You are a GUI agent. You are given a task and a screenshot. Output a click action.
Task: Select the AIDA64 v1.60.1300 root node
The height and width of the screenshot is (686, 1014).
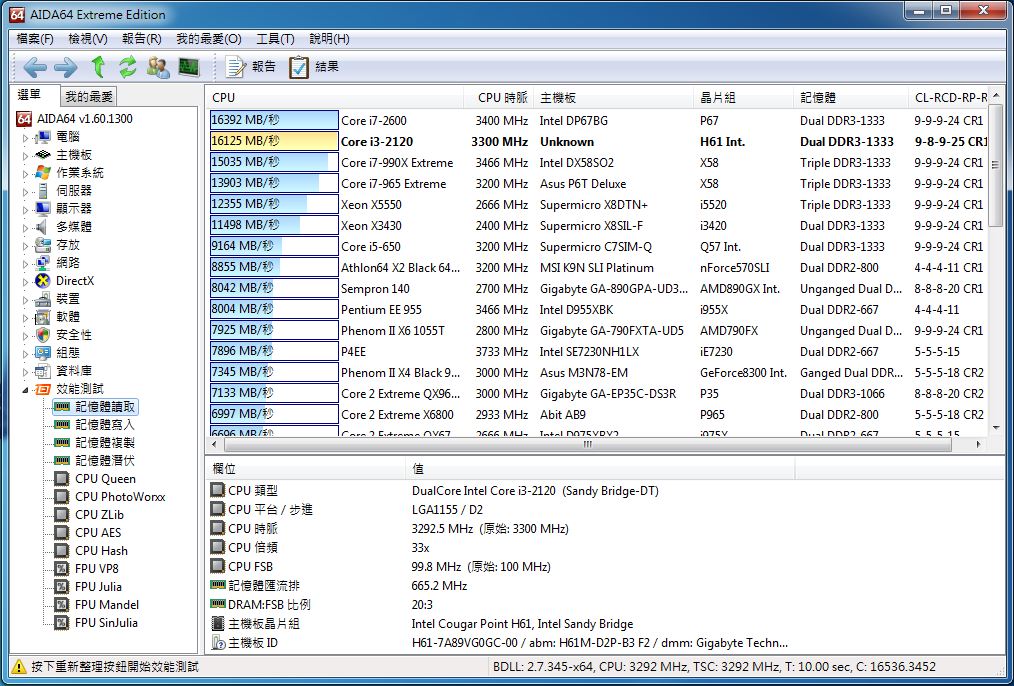84,119
